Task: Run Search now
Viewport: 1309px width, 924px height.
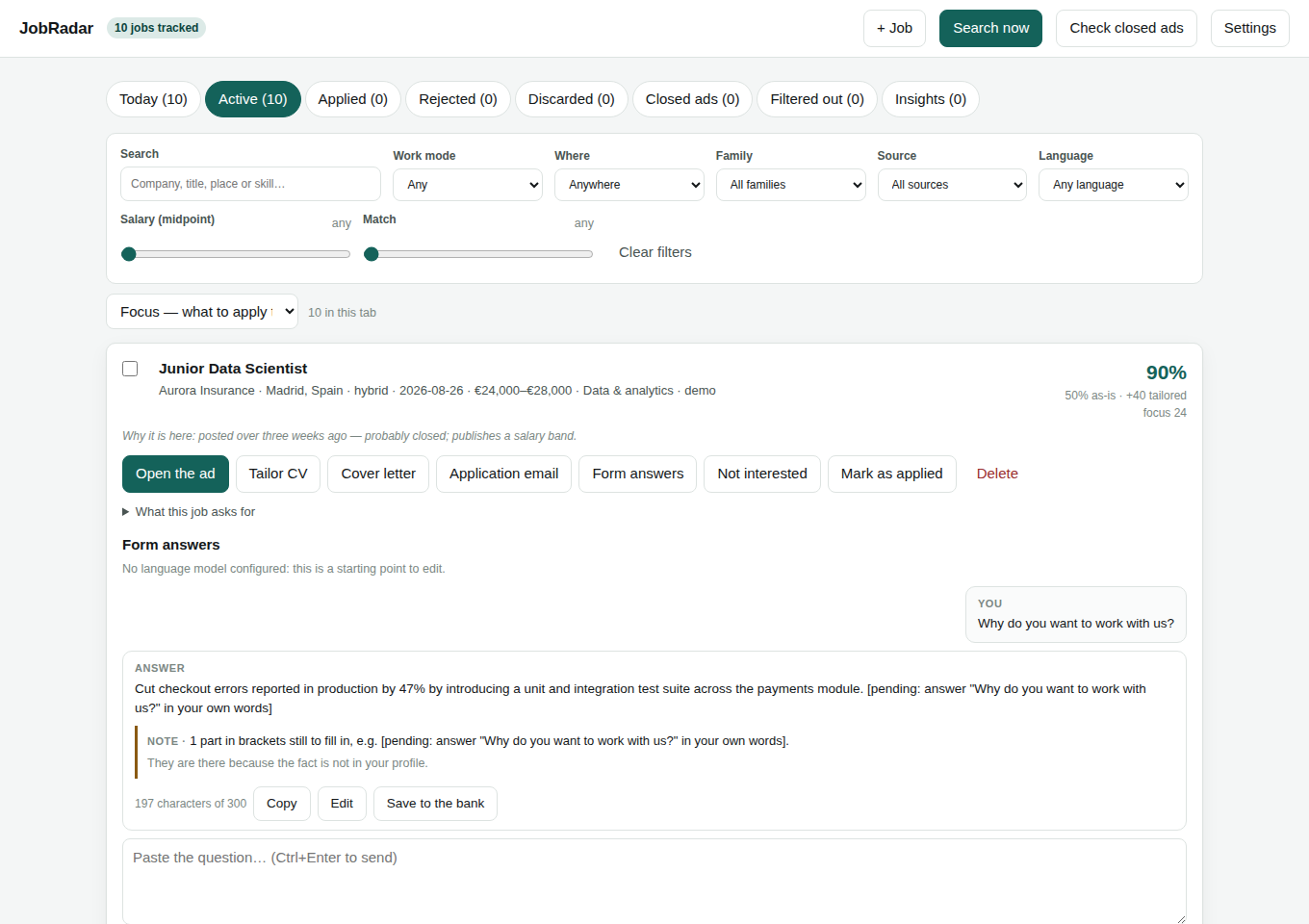Action: pos(991,28)
